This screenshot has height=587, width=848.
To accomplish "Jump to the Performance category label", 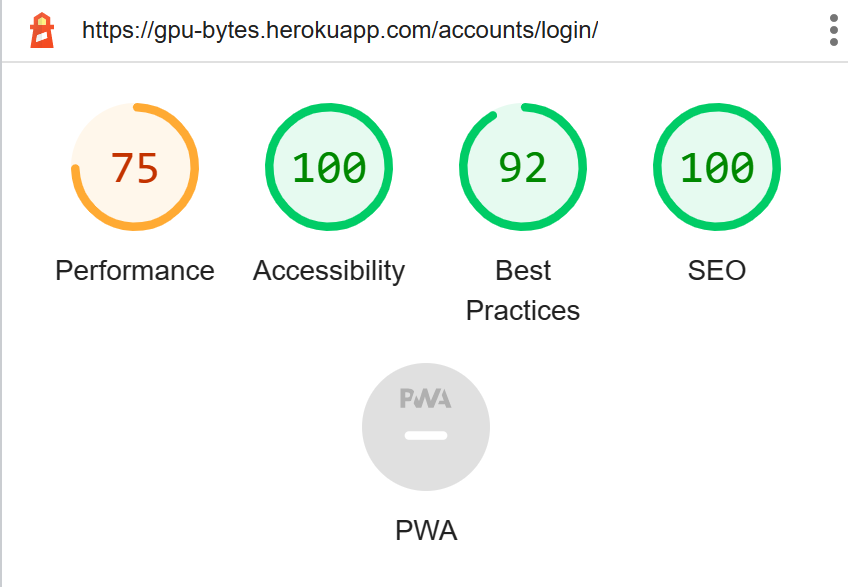I will (x=135, y=271).
